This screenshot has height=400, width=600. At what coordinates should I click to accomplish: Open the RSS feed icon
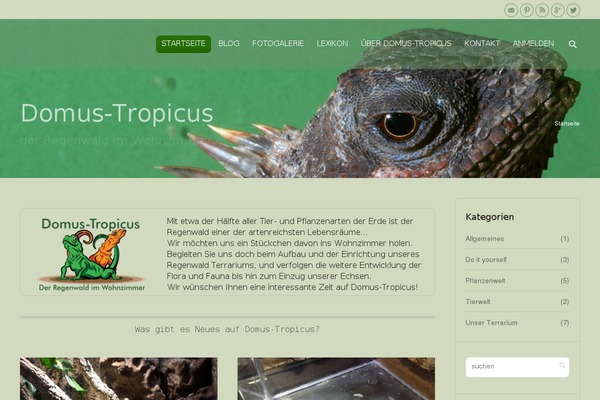[542, 10]
